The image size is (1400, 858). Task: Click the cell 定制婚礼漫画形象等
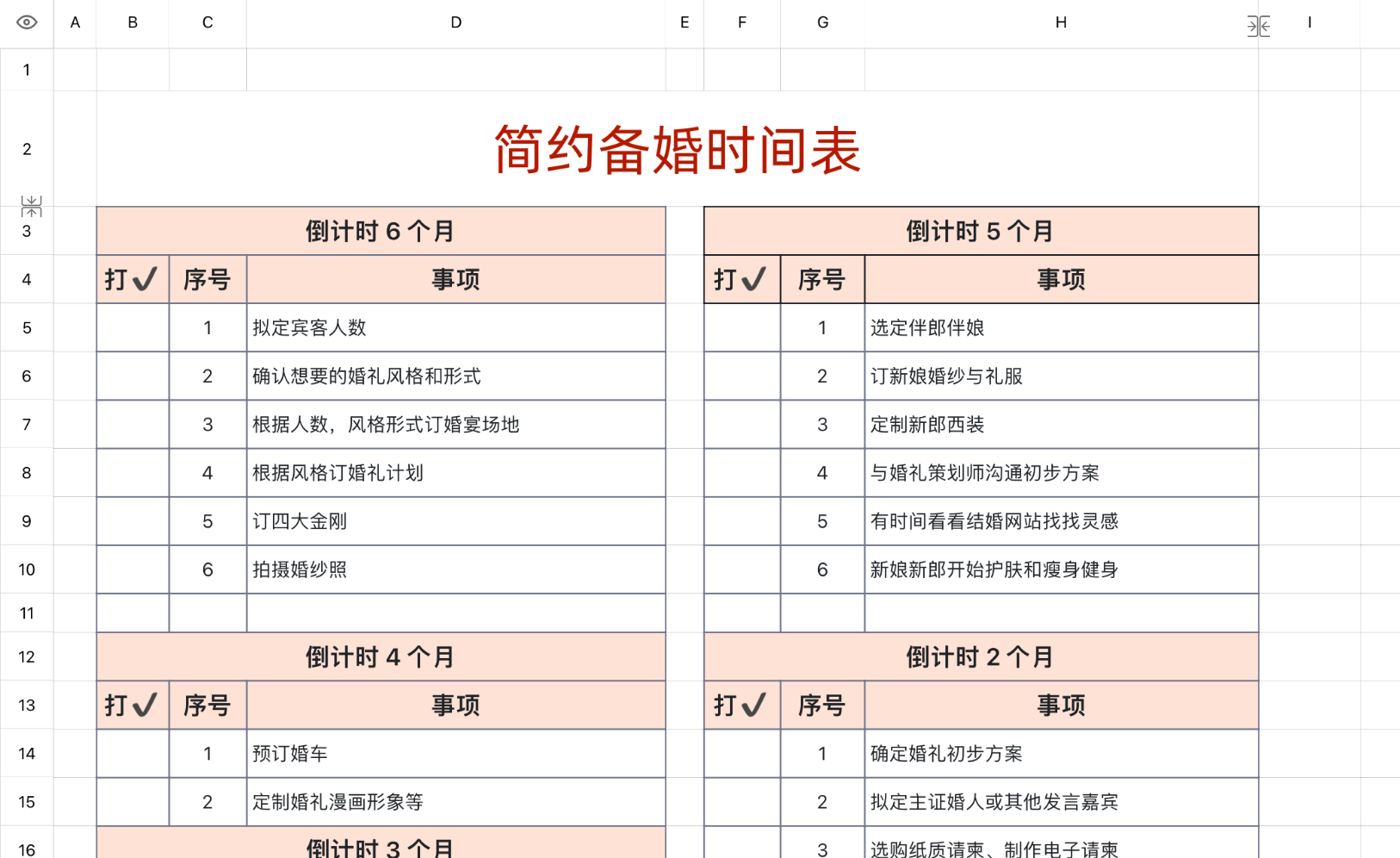point(455,802)
